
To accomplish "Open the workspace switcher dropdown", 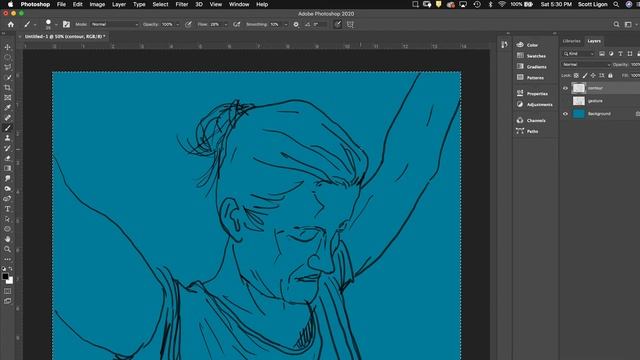I will [630, 24].
